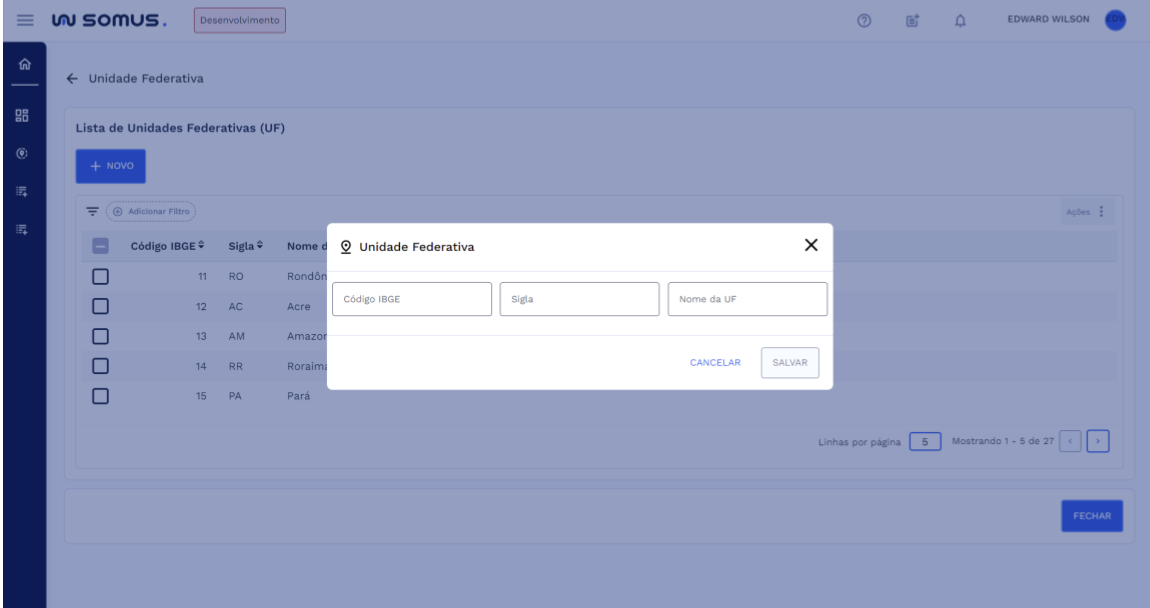Click the Salvar button
Image resolution: width=1150 pixels, height=608 pixels.
(x=790, y=363)
